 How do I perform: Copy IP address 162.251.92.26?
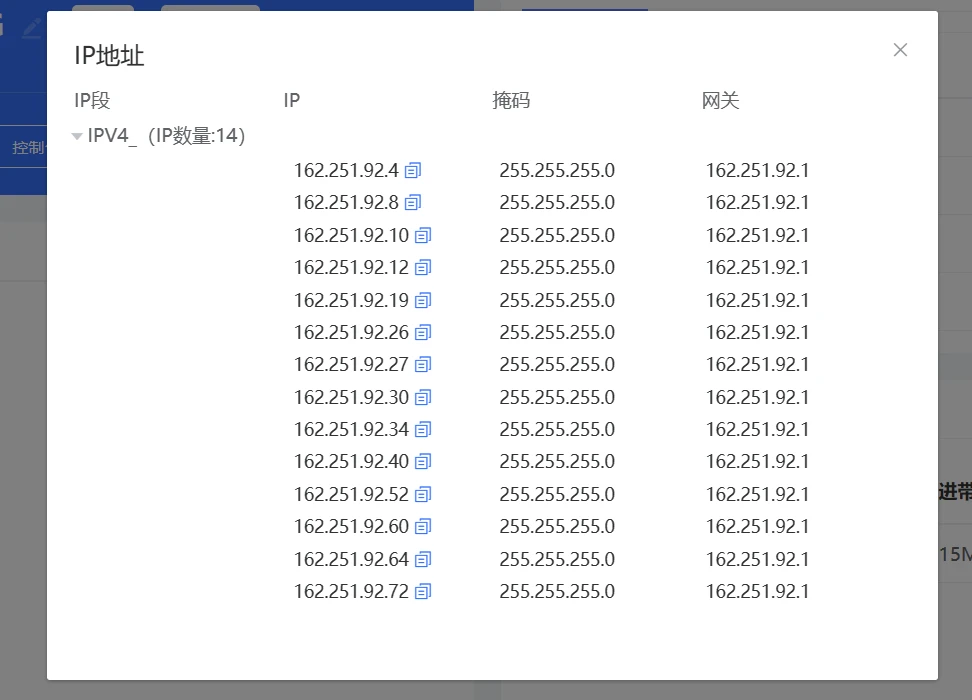pos(423,333)
